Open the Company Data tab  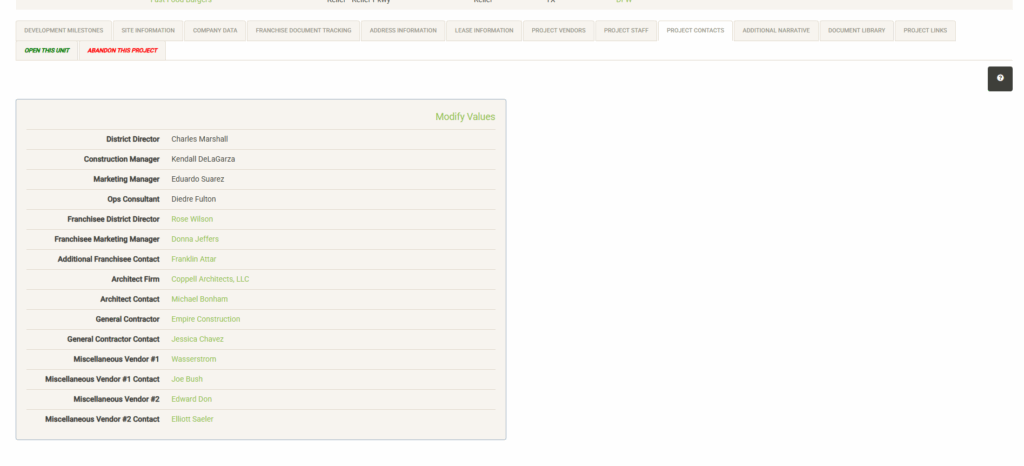coord(215,31)
